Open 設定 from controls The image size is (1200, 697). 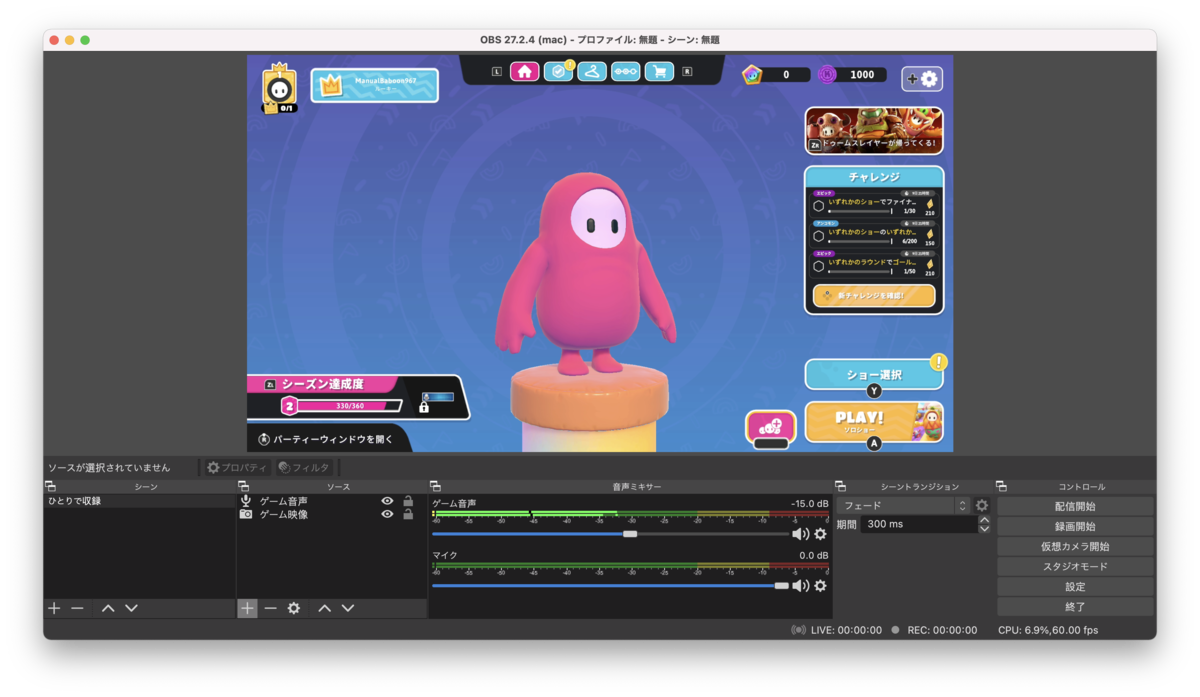tap(1075, 586)
